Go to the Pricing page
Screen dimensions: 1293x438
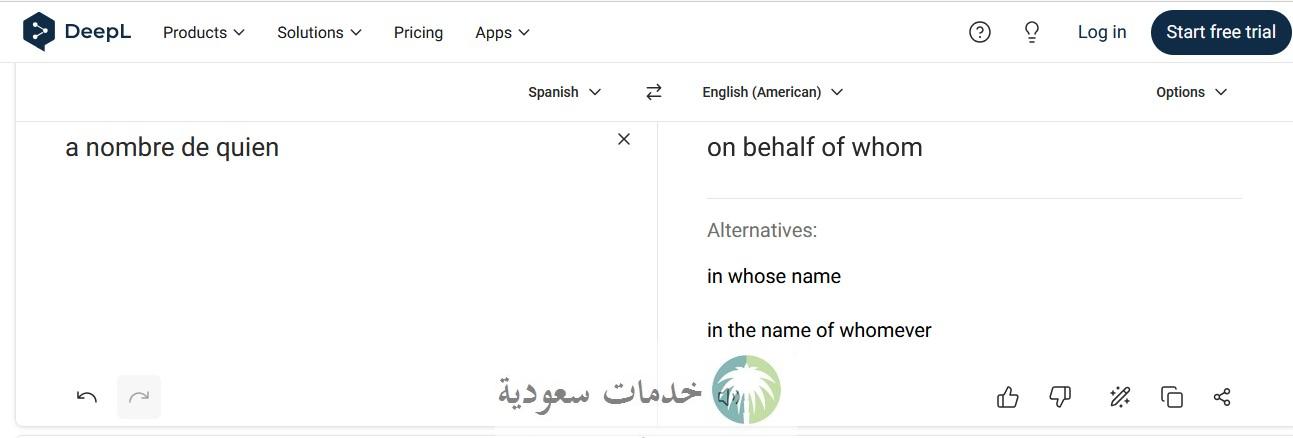click(418, 33)
